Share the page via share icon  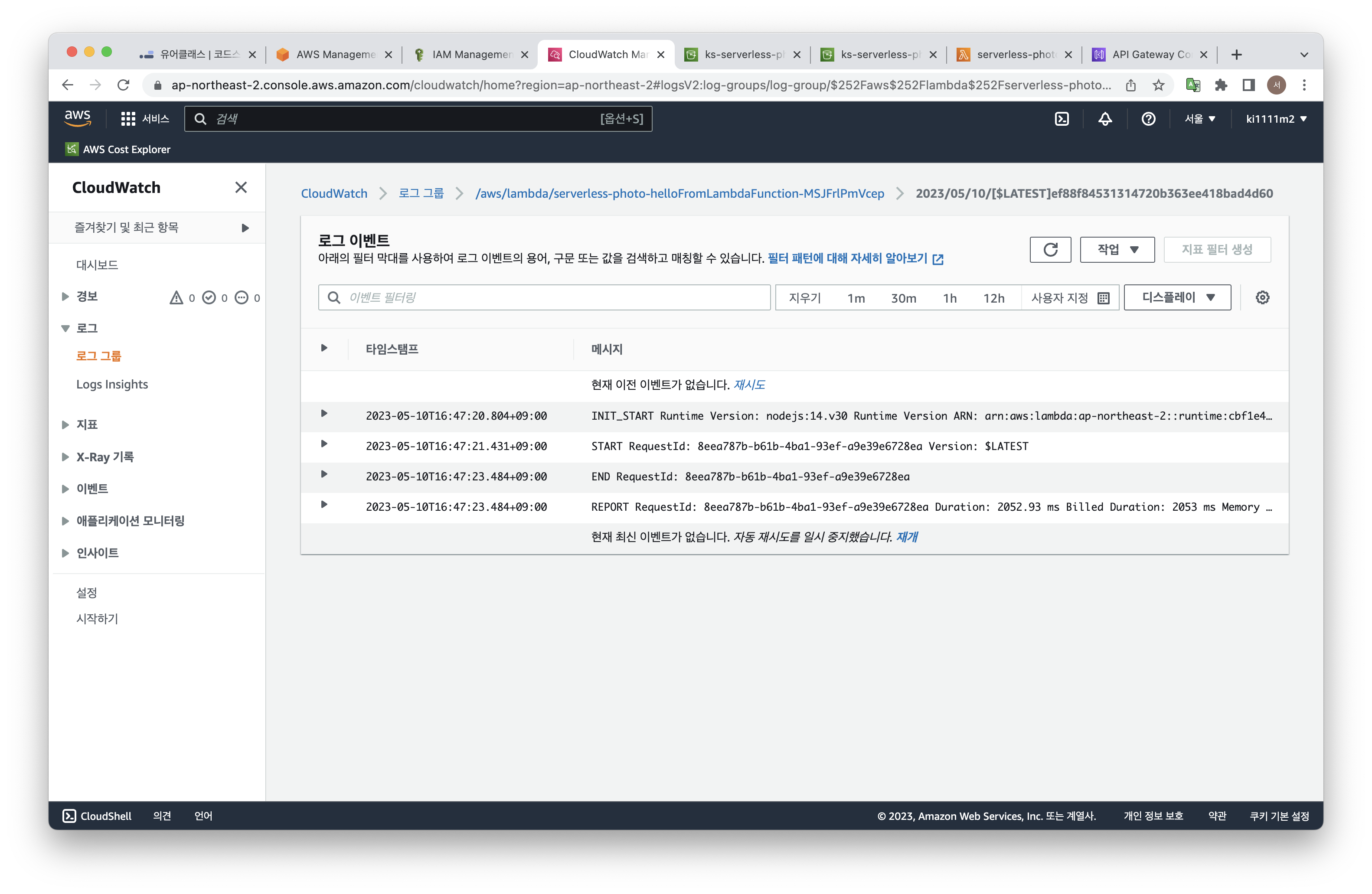(x=1130, y=85)
